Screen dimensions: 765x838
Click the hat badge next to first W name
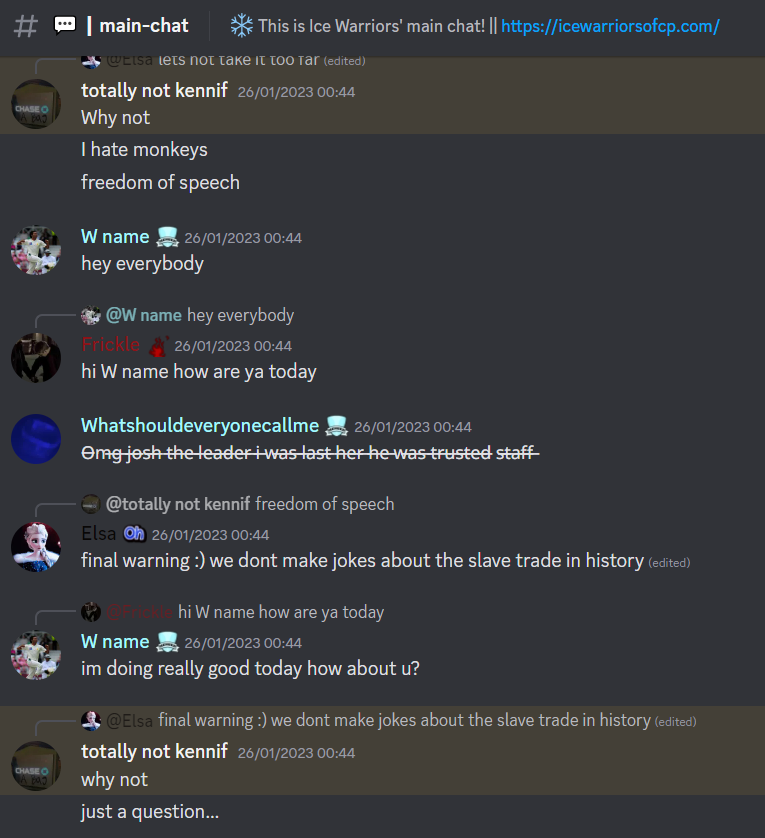(167, 237)
